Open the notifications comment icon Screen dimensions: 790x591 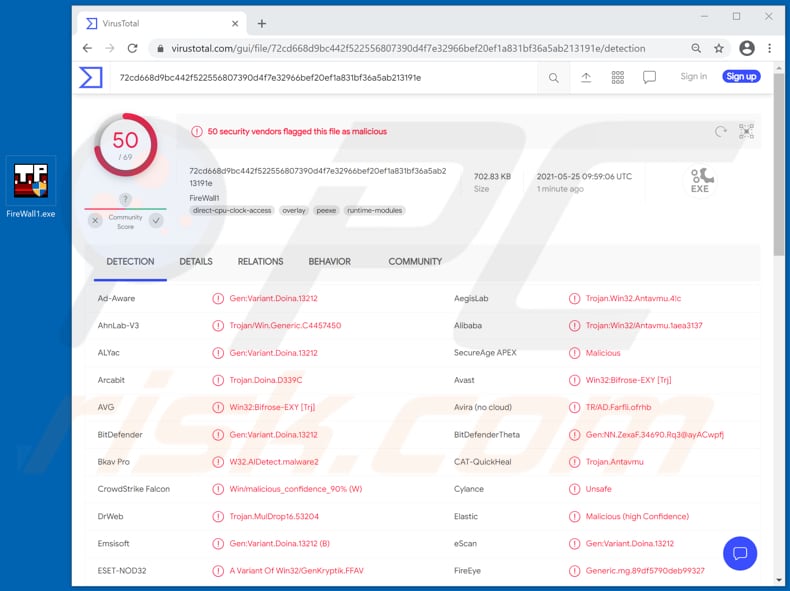[649, 77]
